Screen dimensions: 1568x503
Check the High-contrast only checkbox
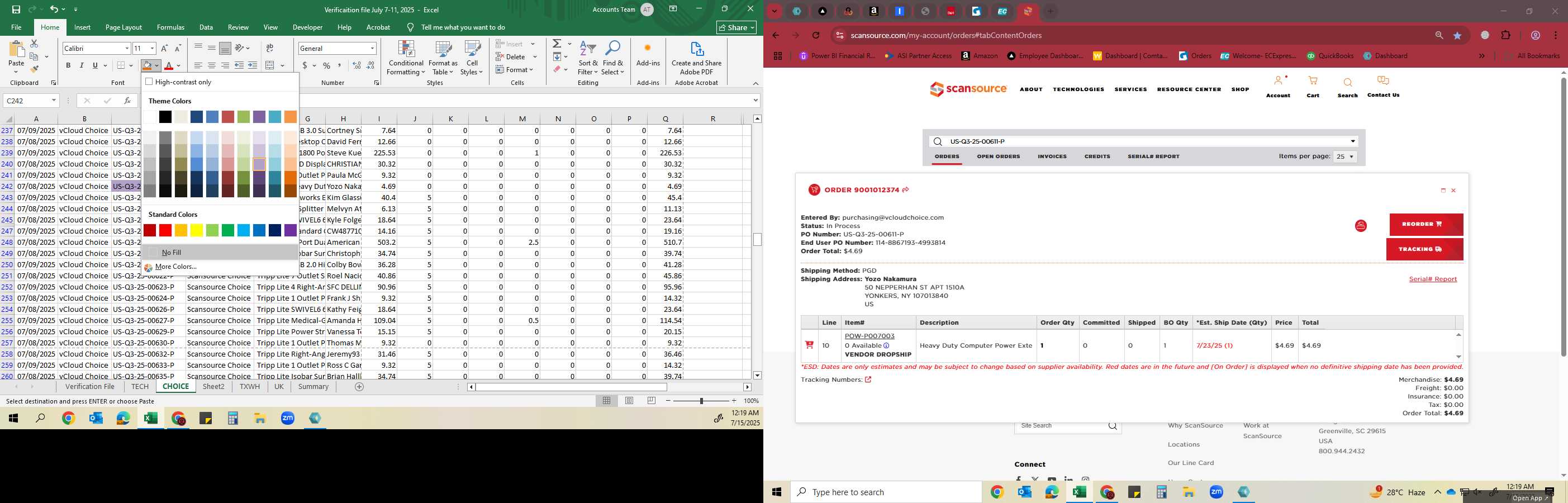[x=149, y=82]
